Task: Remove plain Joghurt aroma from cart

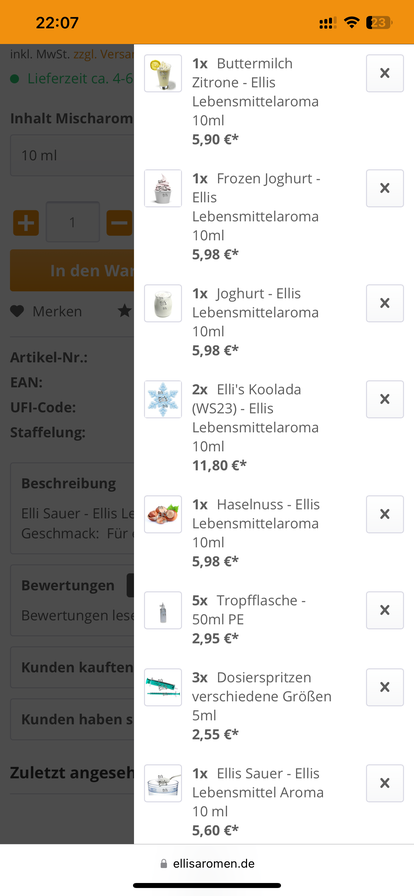Action: point(385,303)
